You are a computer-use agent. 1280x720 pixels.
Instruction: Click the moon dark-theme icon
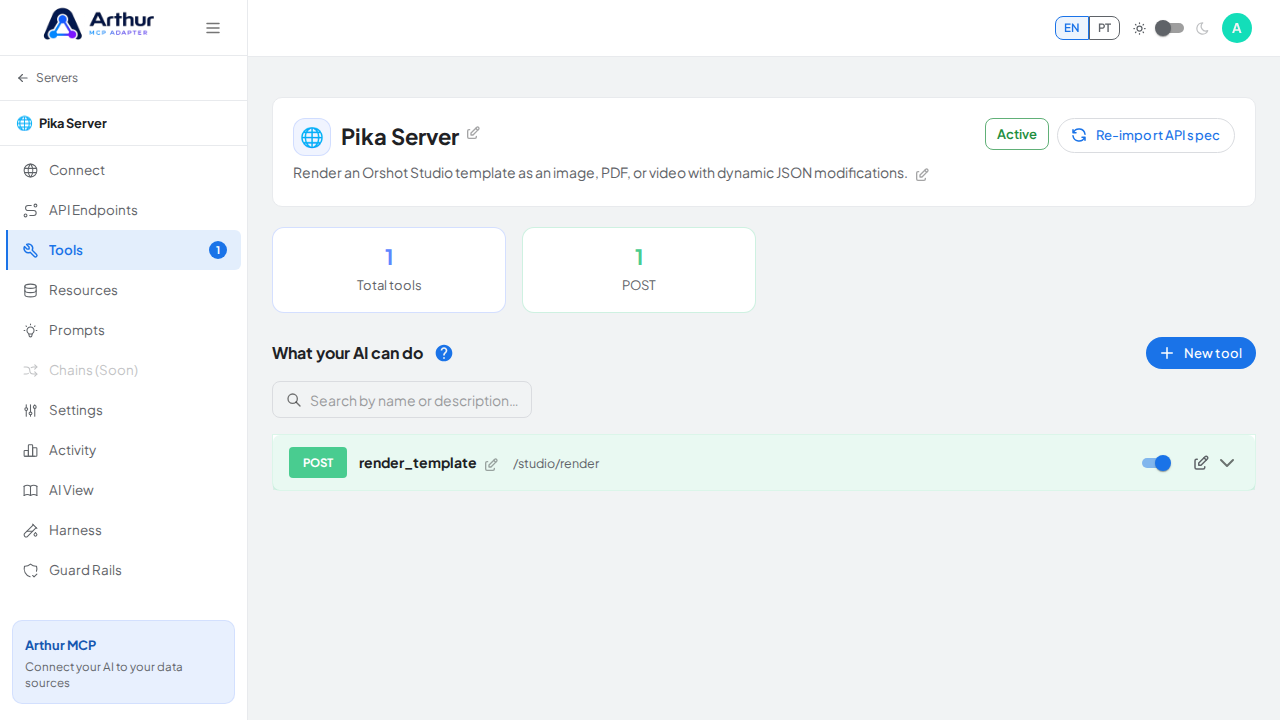[x=1202, y=28]
